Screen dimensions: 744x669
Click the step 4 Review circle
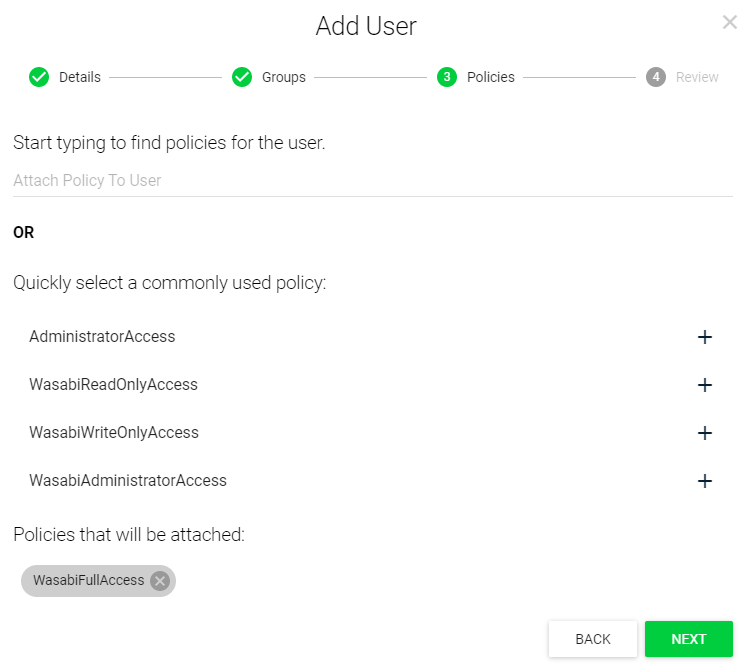click(656, 77)
